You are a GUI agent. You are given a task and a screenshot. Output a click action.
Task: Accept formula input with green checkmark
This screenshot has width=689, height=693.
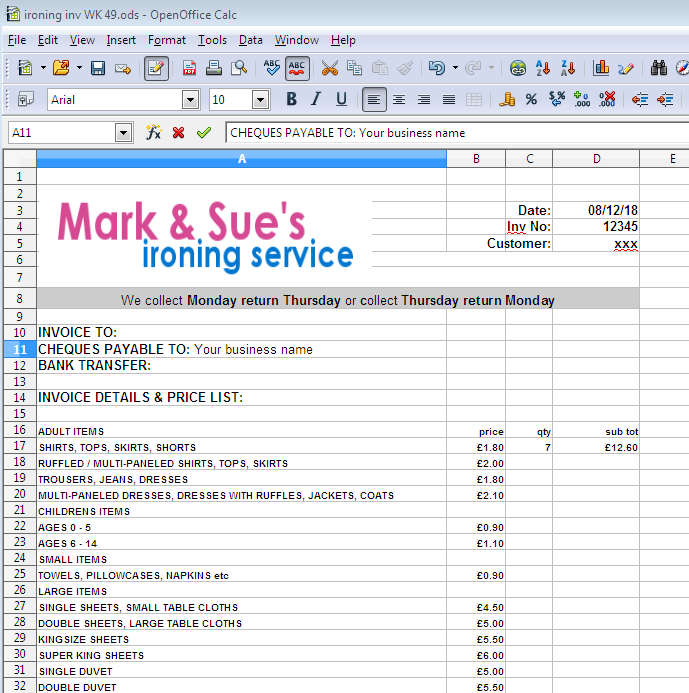pos(204,132)
